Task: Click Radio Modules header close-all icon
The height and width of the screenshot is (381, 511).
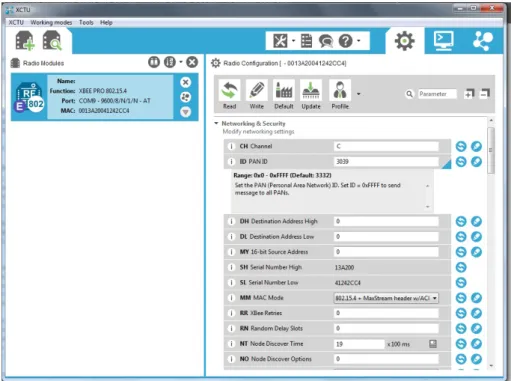Action: point(192,62)
